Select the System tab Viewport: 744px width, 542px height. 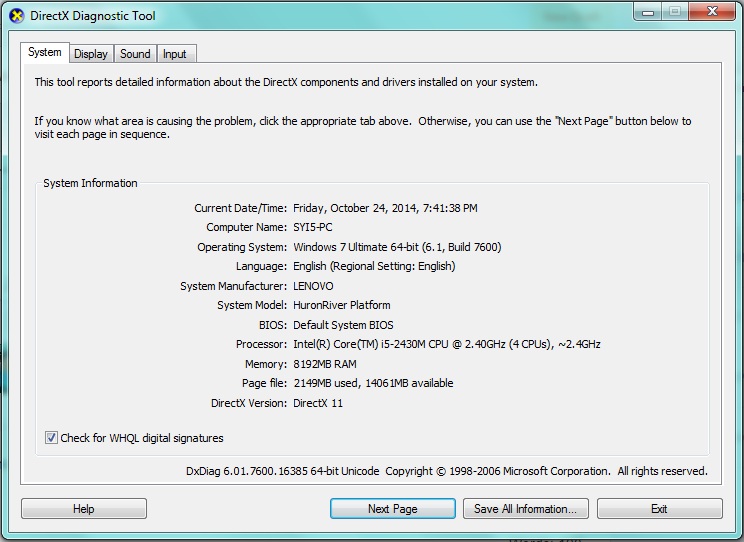click(45, 52)
